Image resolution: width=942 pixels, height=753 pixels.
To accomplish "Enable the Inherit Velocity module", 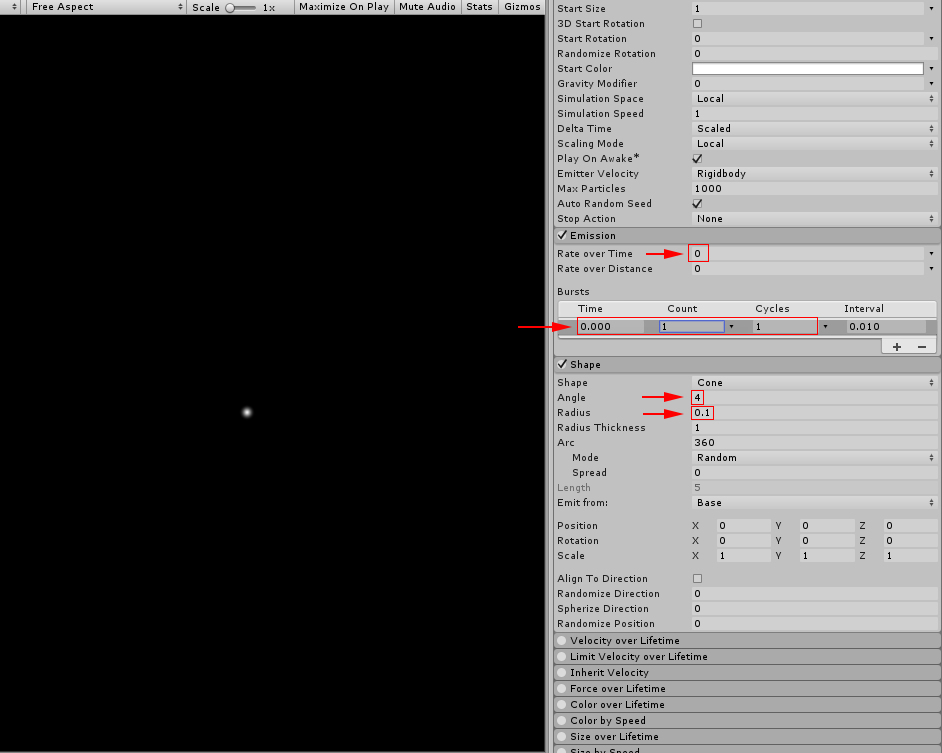I will point(562,672).
